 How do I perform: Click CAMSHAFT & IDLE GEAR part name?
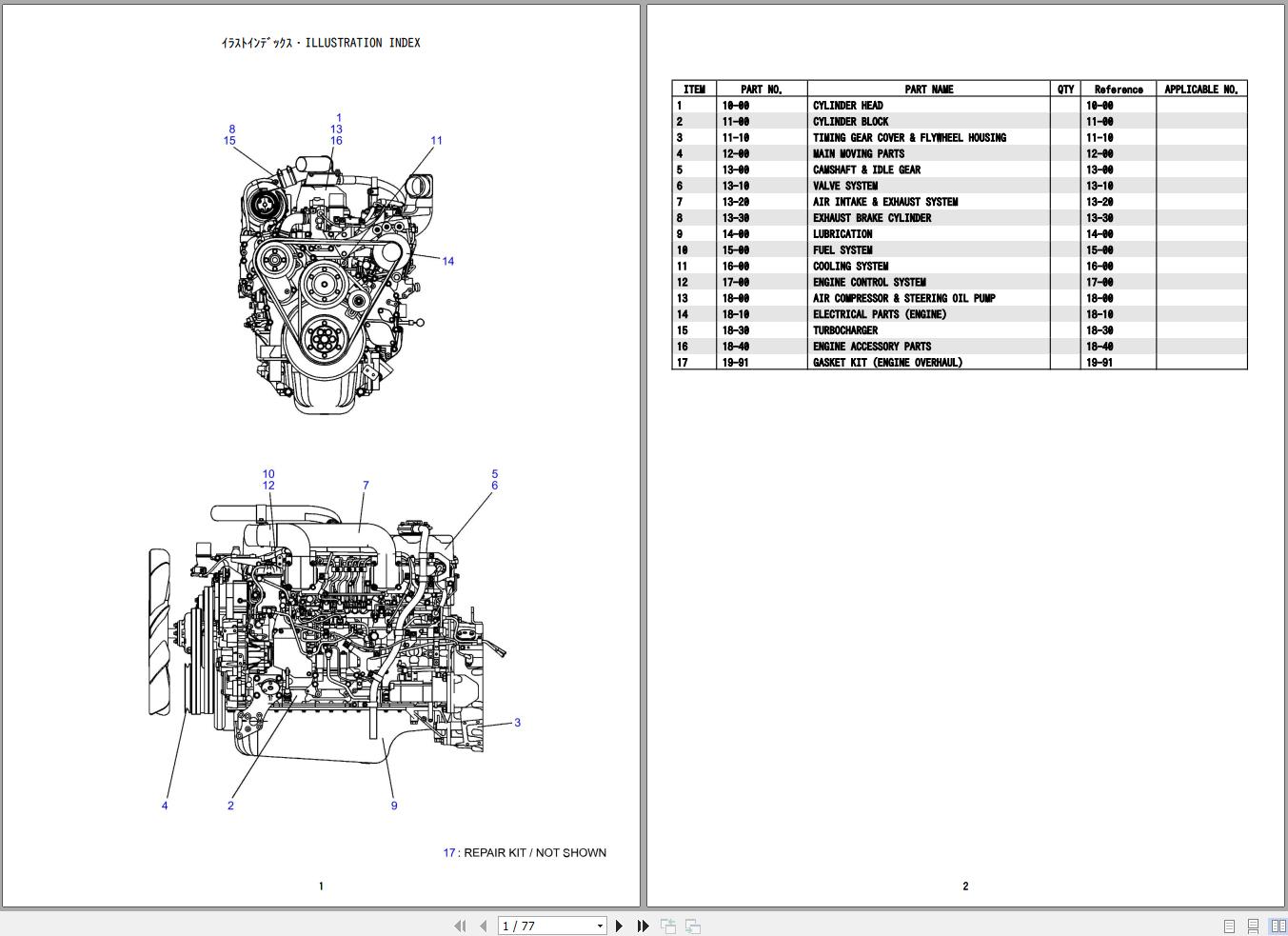pos(866,170)
